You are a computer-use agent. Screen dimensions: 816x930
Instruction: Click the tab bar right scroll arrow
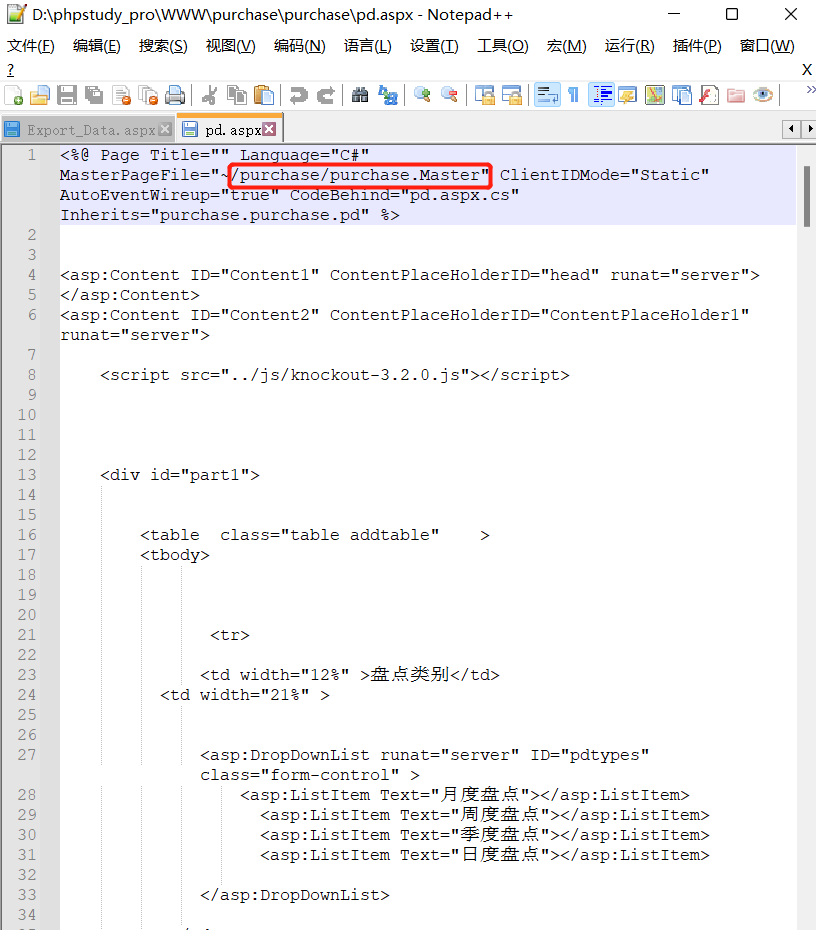[x=809, y=128]
